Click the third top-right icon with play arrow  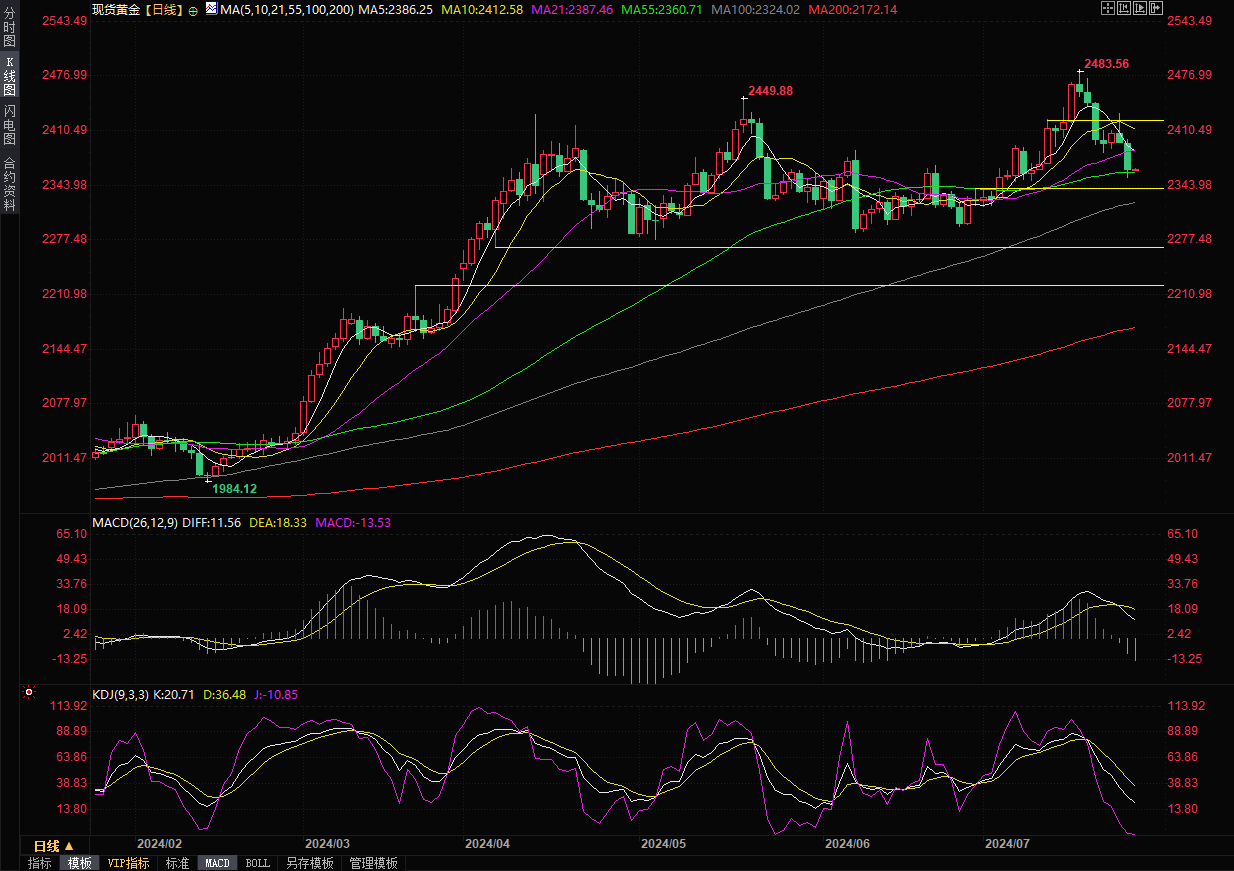[x=1140, y=8]
